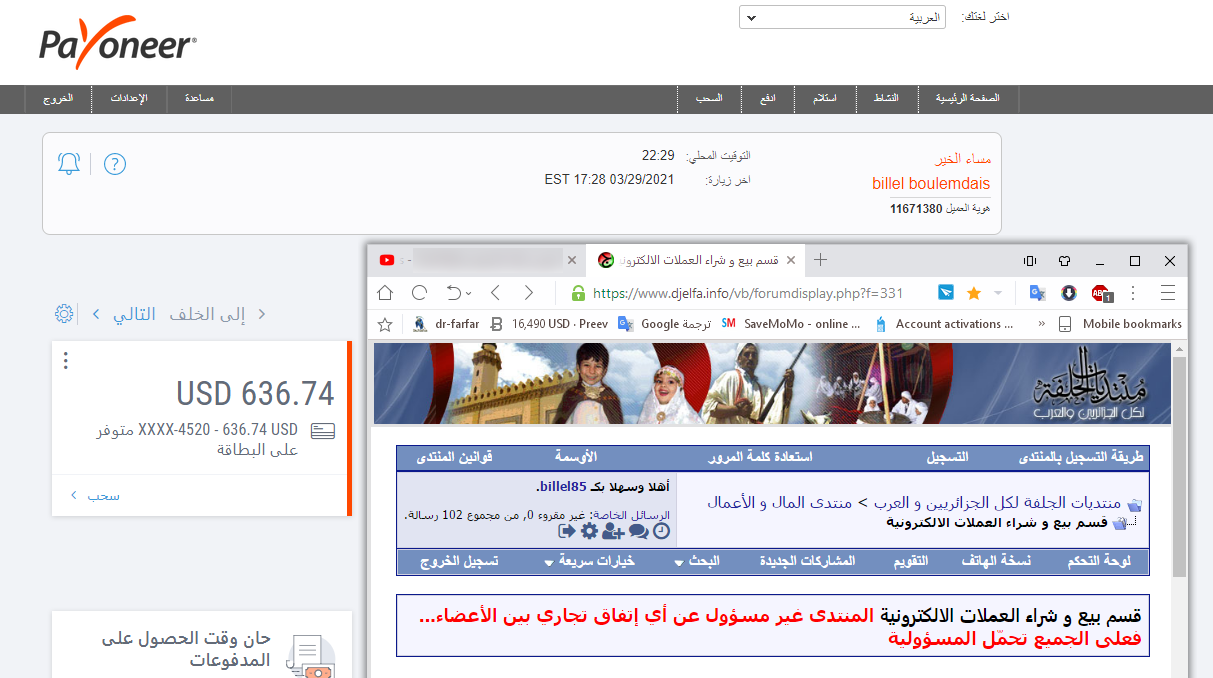Open the Mobile bookmarks folder
1213x678 pixels.
coord(1119,324)
